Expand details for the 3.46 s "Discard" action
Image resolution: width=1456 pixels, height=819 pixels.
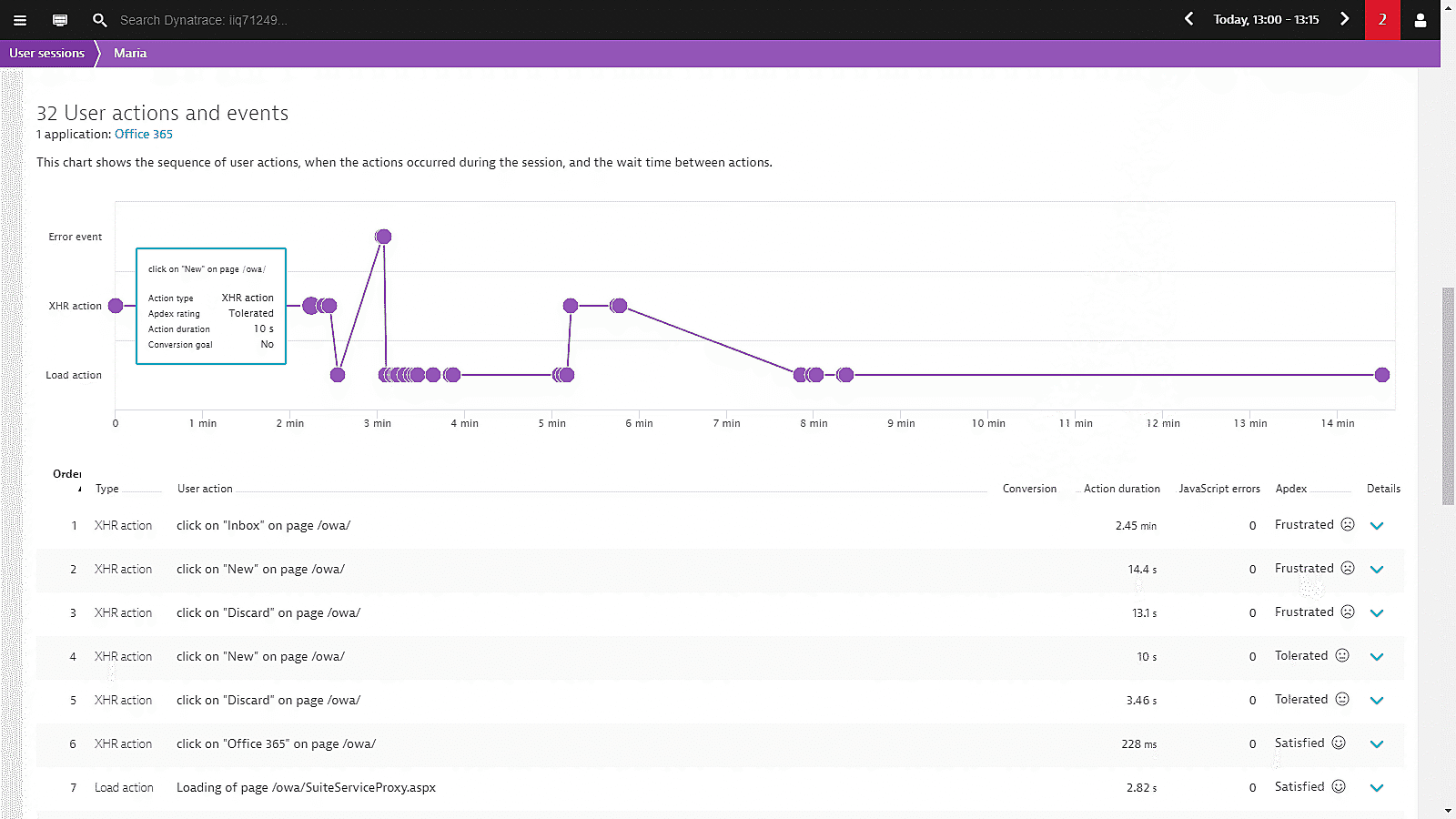coord(1377,701)
